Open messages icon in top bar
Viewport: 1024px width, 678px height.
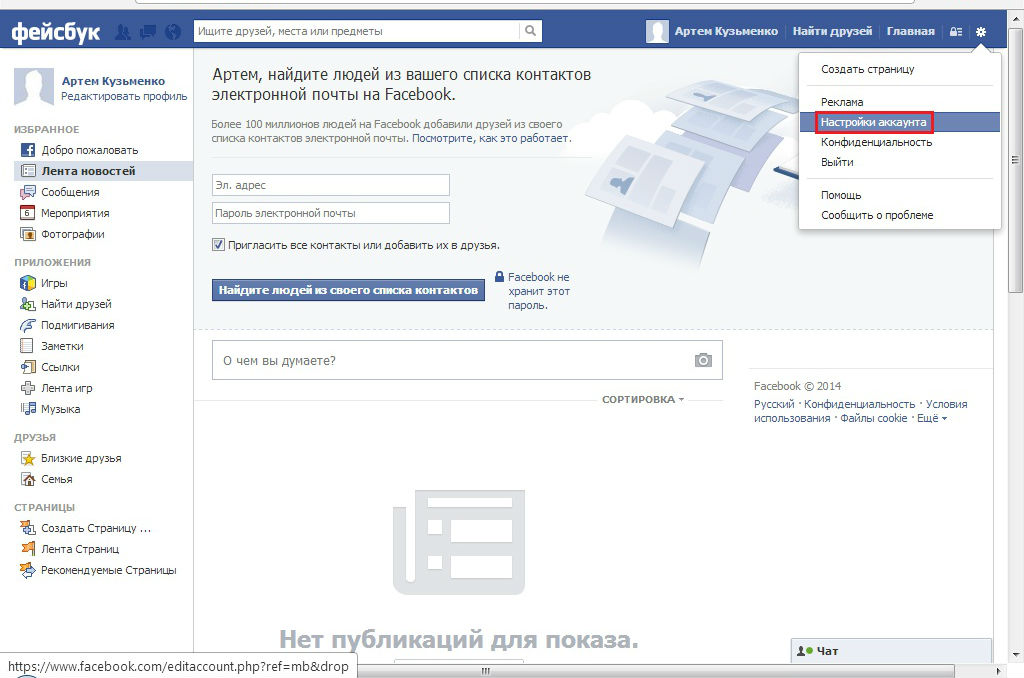[x=148, y=31]
